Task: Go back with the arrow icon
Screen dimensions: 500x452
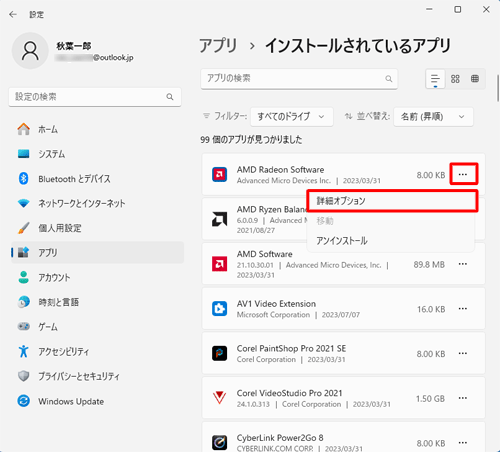Action: click(13, 14)
